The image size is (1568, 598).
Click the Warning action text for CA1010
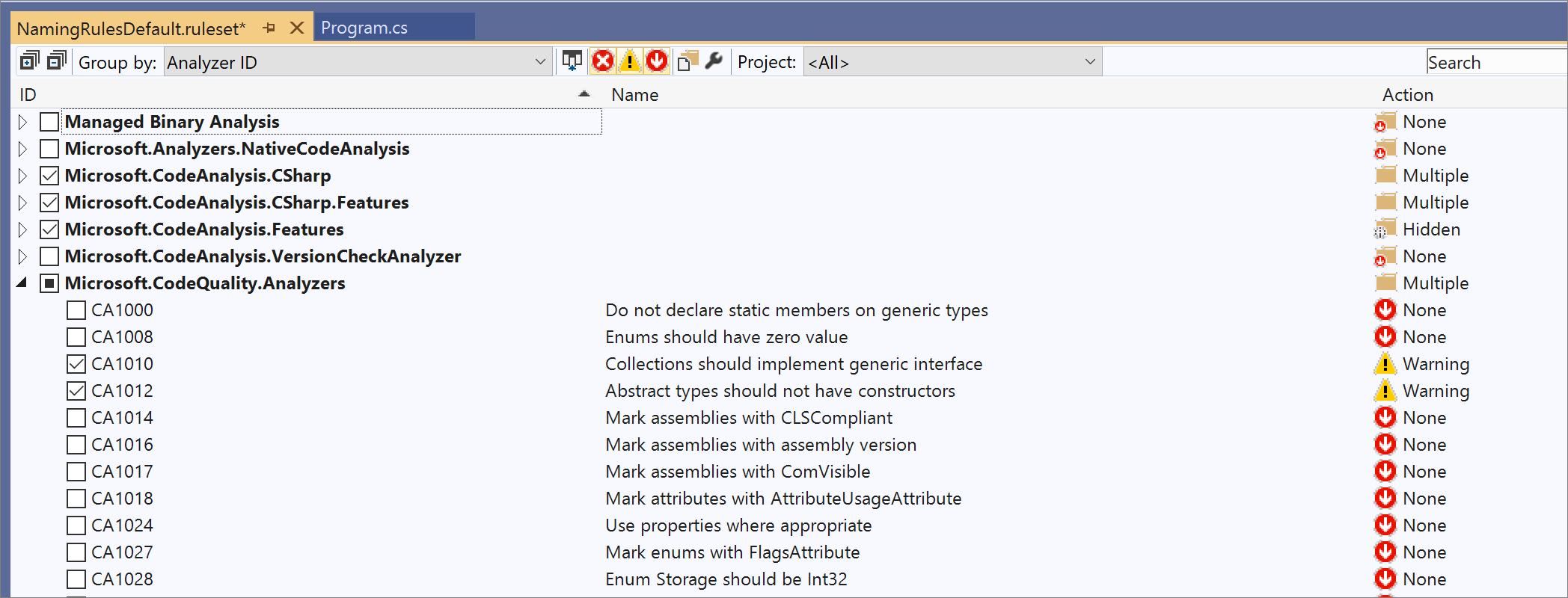[1436, 364]
